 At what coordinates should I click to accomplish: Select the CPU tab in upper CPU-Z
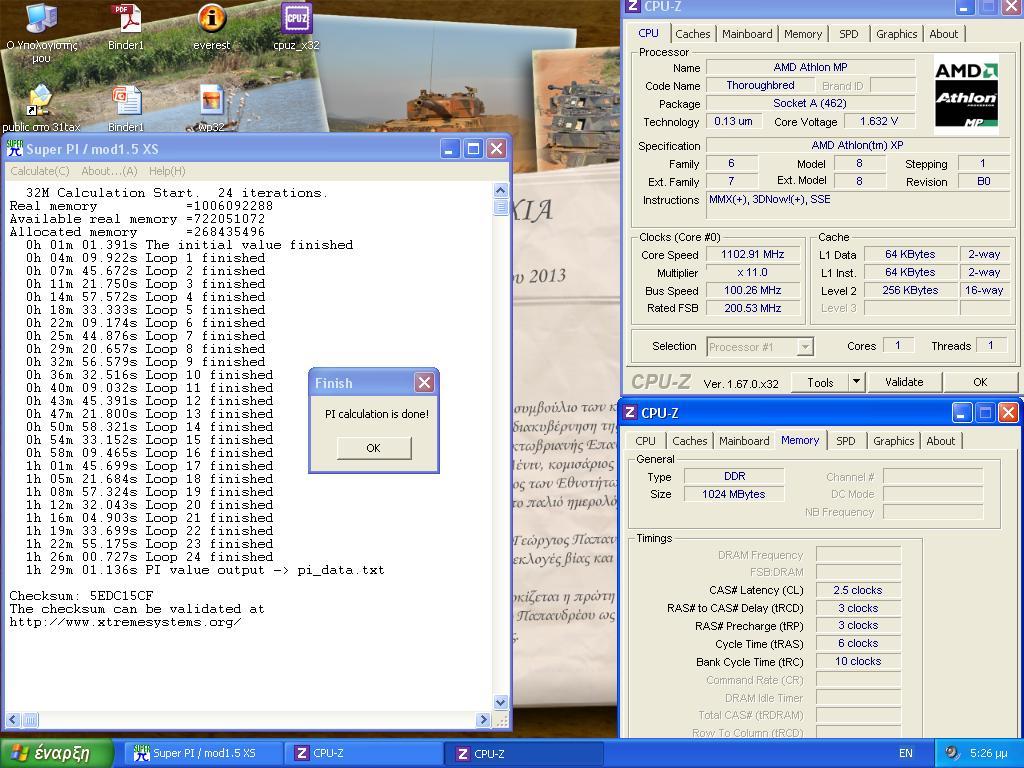648,33
